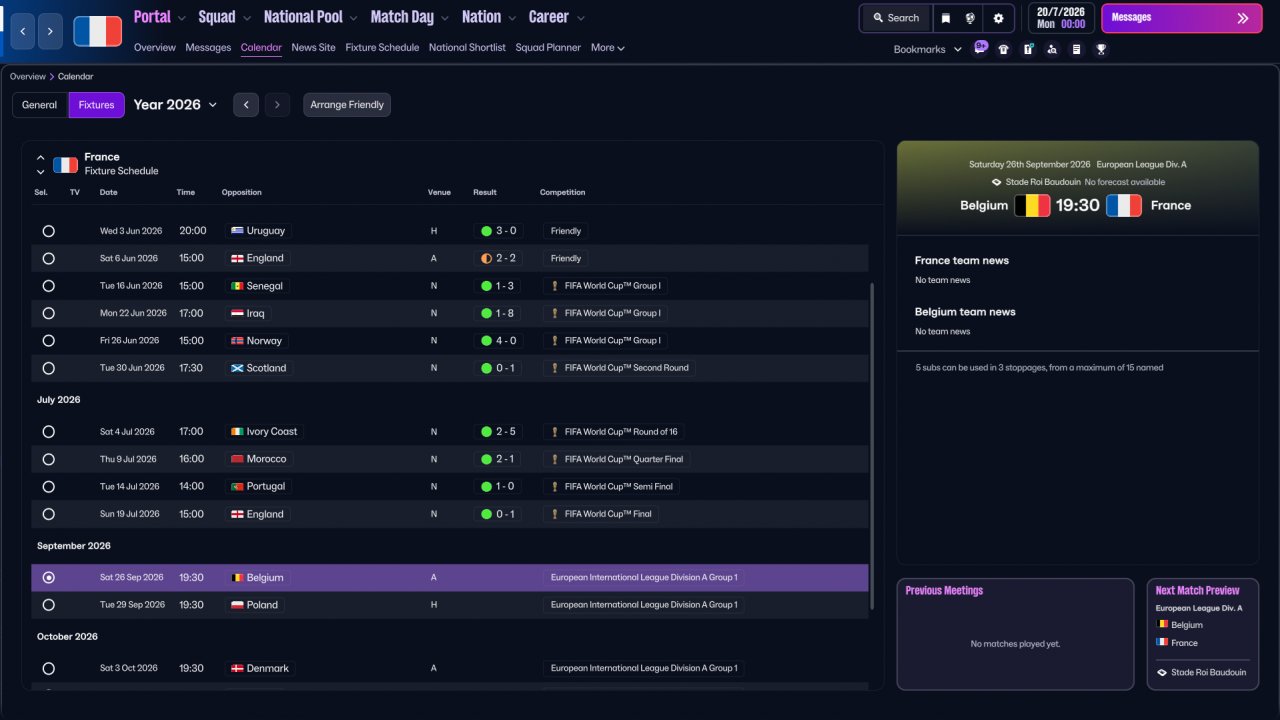Click the Uruguay flag icon
1280x720 pixels.
pyautogui.click(x=237, y=231)
